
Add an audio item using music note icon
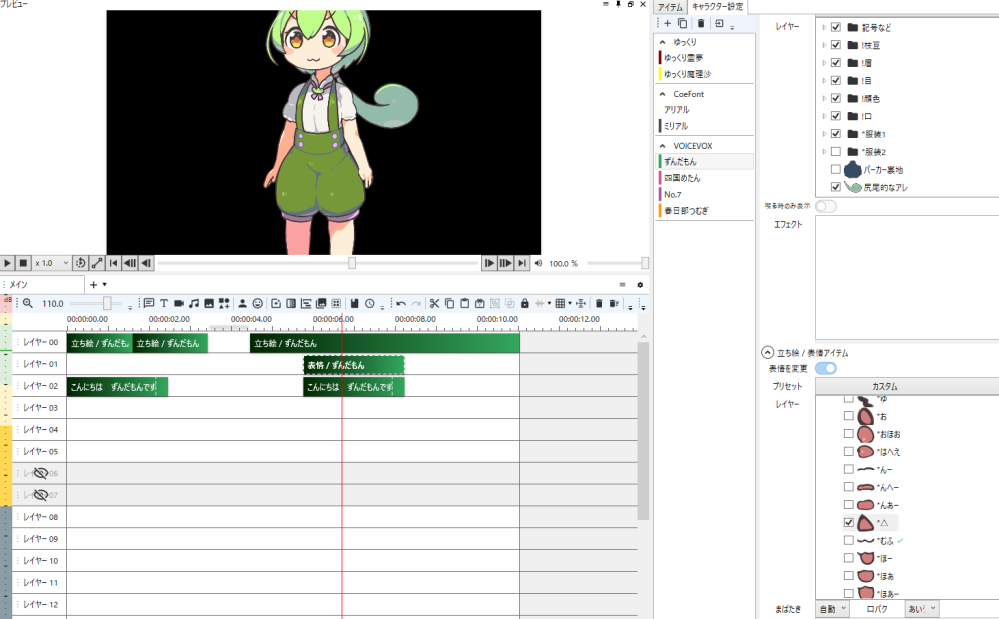tap(194, 304)
